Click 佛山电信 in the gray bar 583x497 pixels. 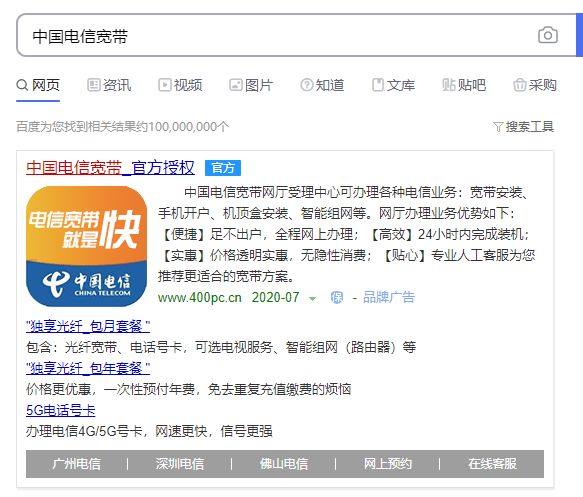coord(284,464)
